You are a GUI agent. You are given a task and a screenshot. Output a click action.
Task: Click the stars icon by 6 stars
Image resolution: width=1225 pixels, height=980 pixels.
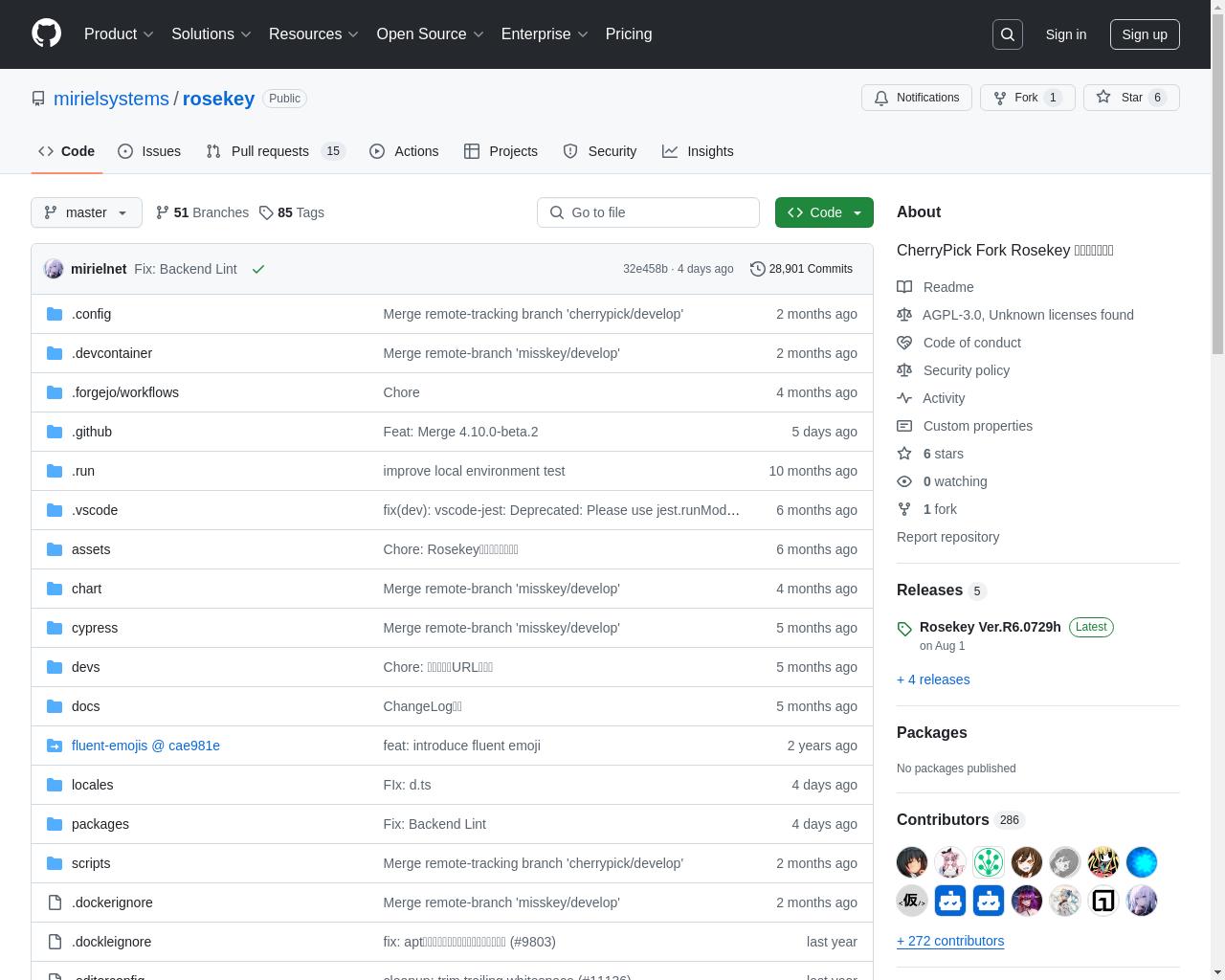pyautogui.click(x=904, y=454)
